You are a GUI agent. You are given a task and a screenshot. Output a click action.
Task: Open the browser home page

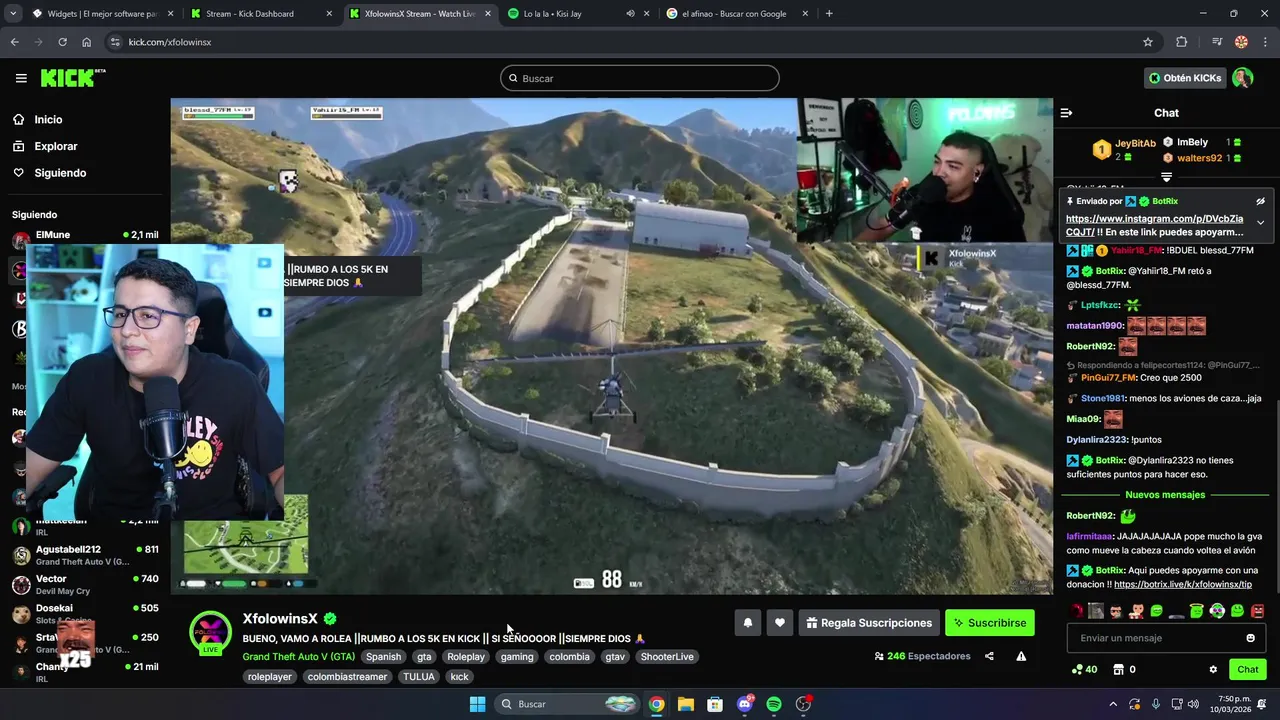tap(86, 42)
